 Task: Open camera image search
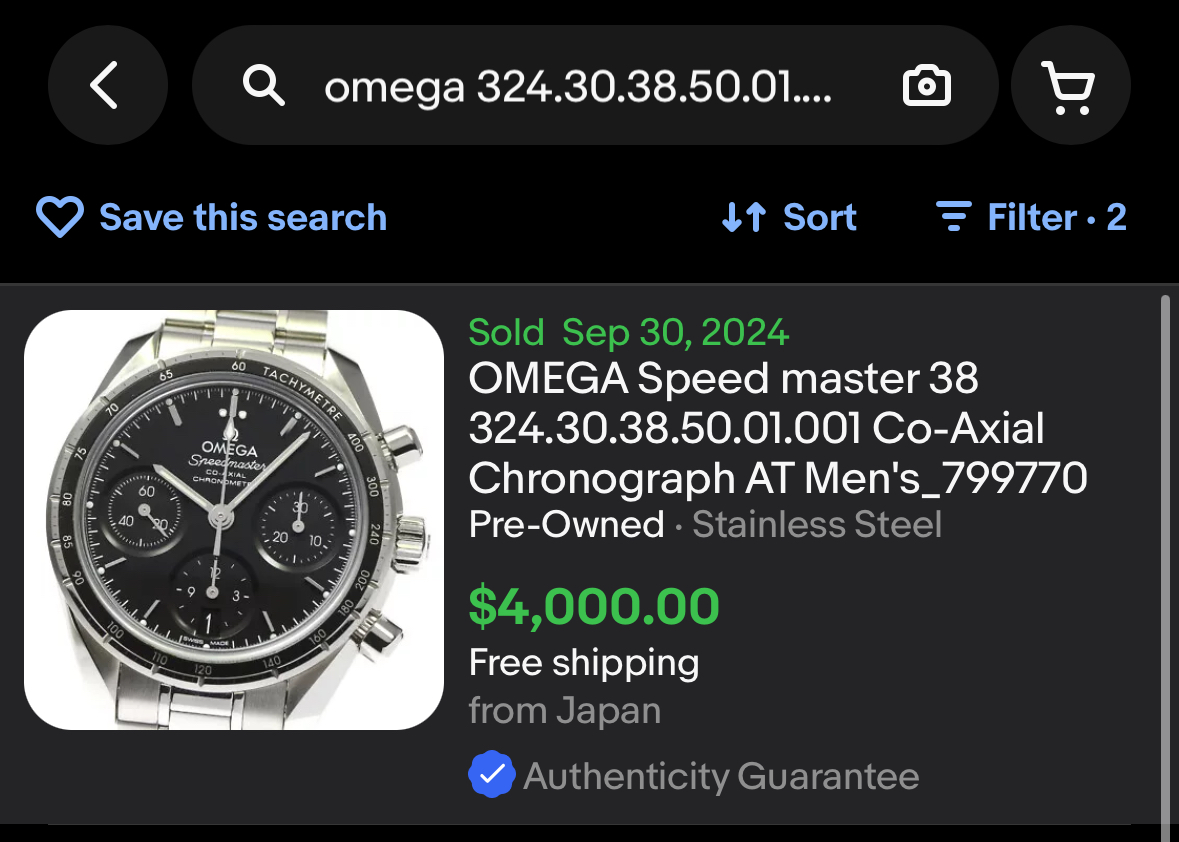click(x=927, y=87)
